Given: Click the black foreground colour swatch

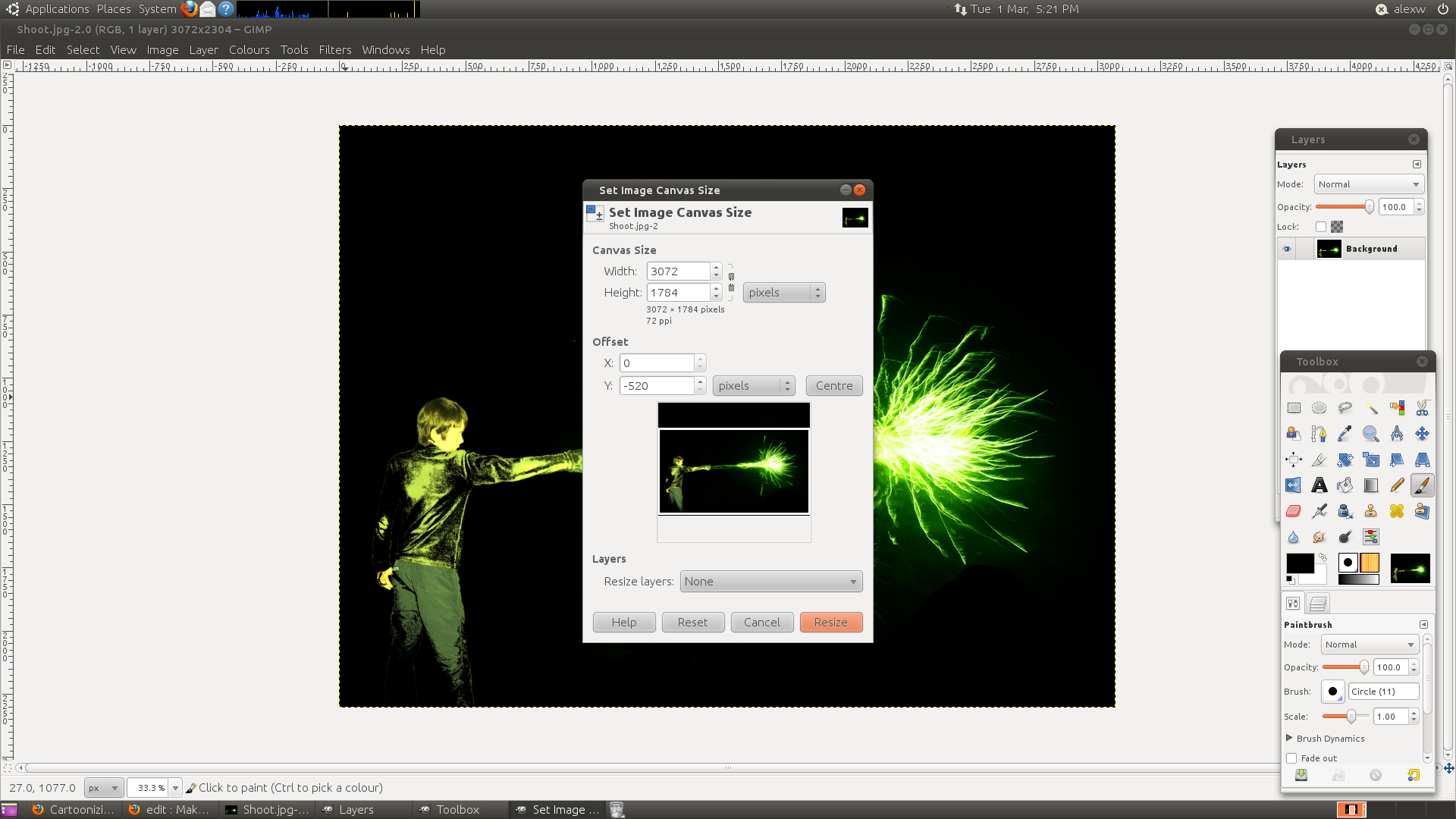Looking at the screenshot, I should [x=1300, y=563].
